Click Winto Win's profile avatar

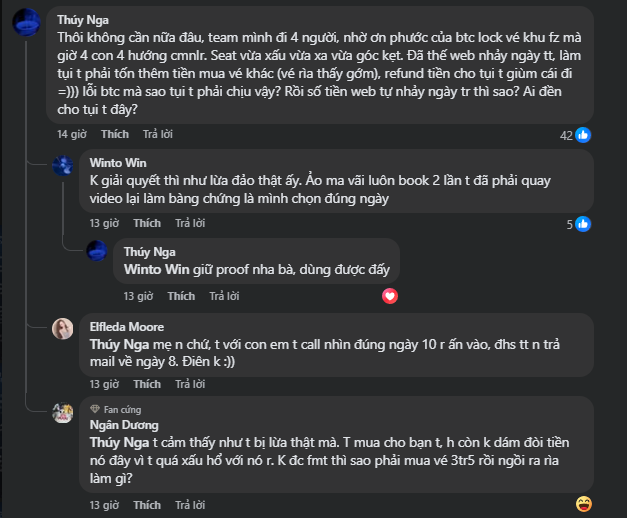[x=63, y=165]
